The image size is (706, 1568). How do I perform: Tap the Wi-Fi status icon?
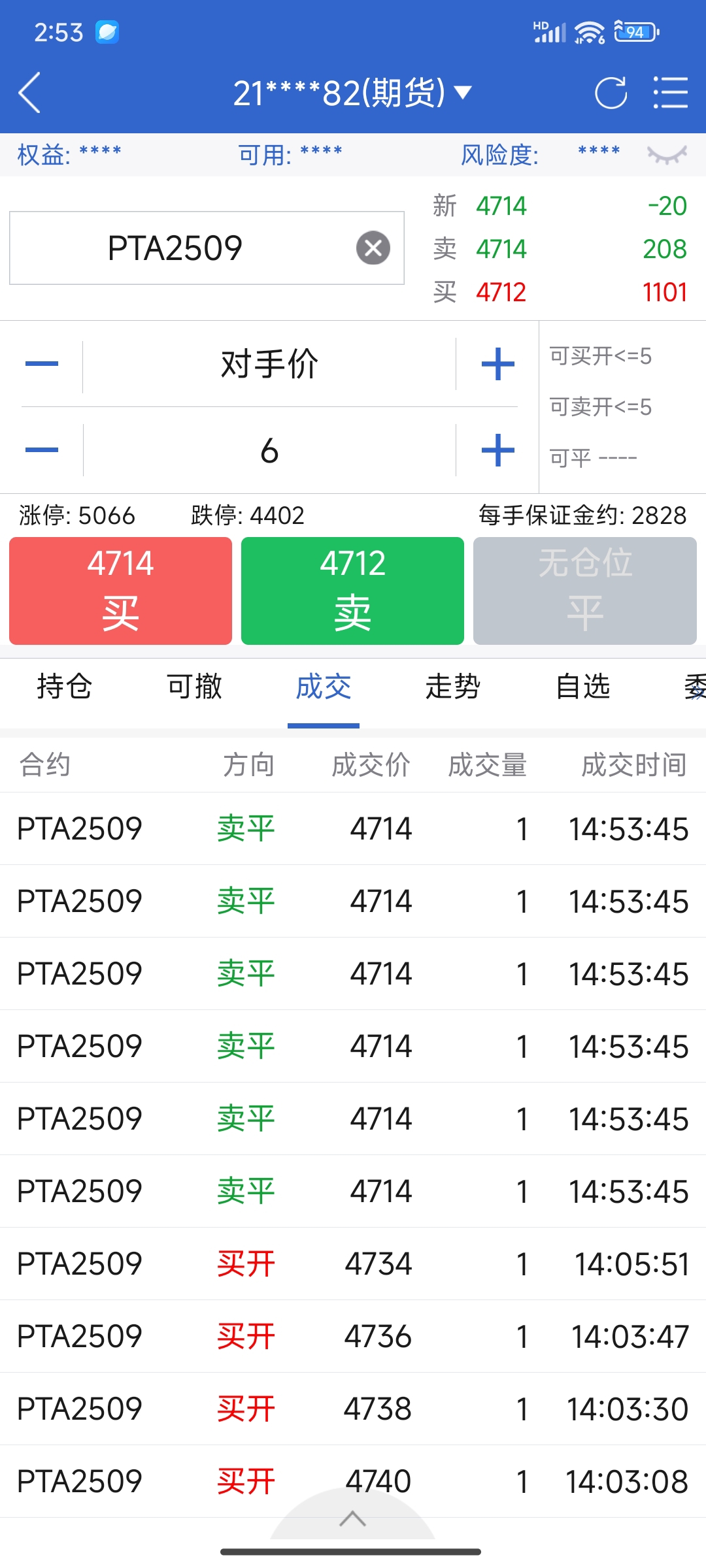pyautogui.click(x=590, y=32)
